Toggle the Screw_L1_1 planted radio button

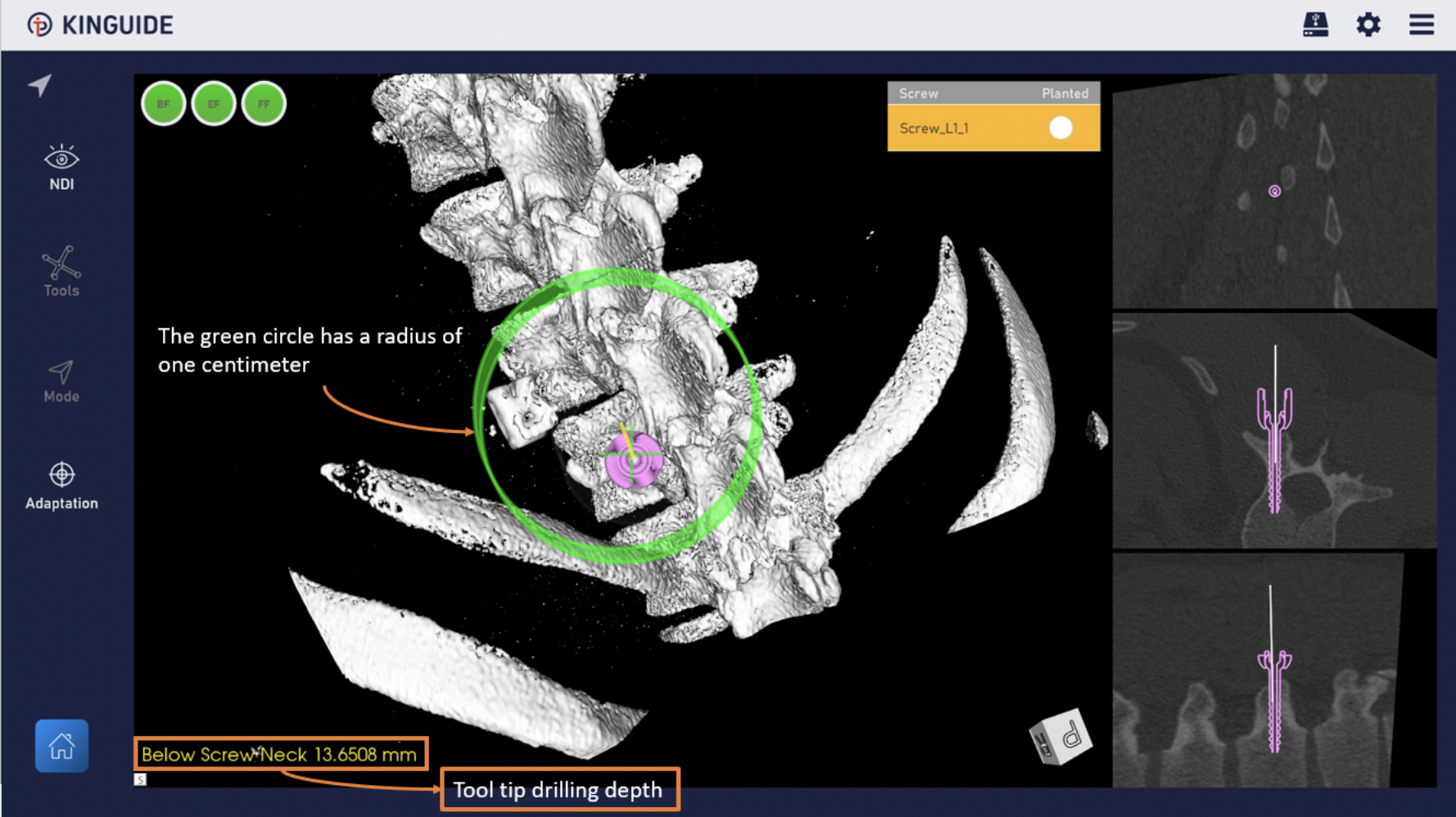(x=1060, y=128)
